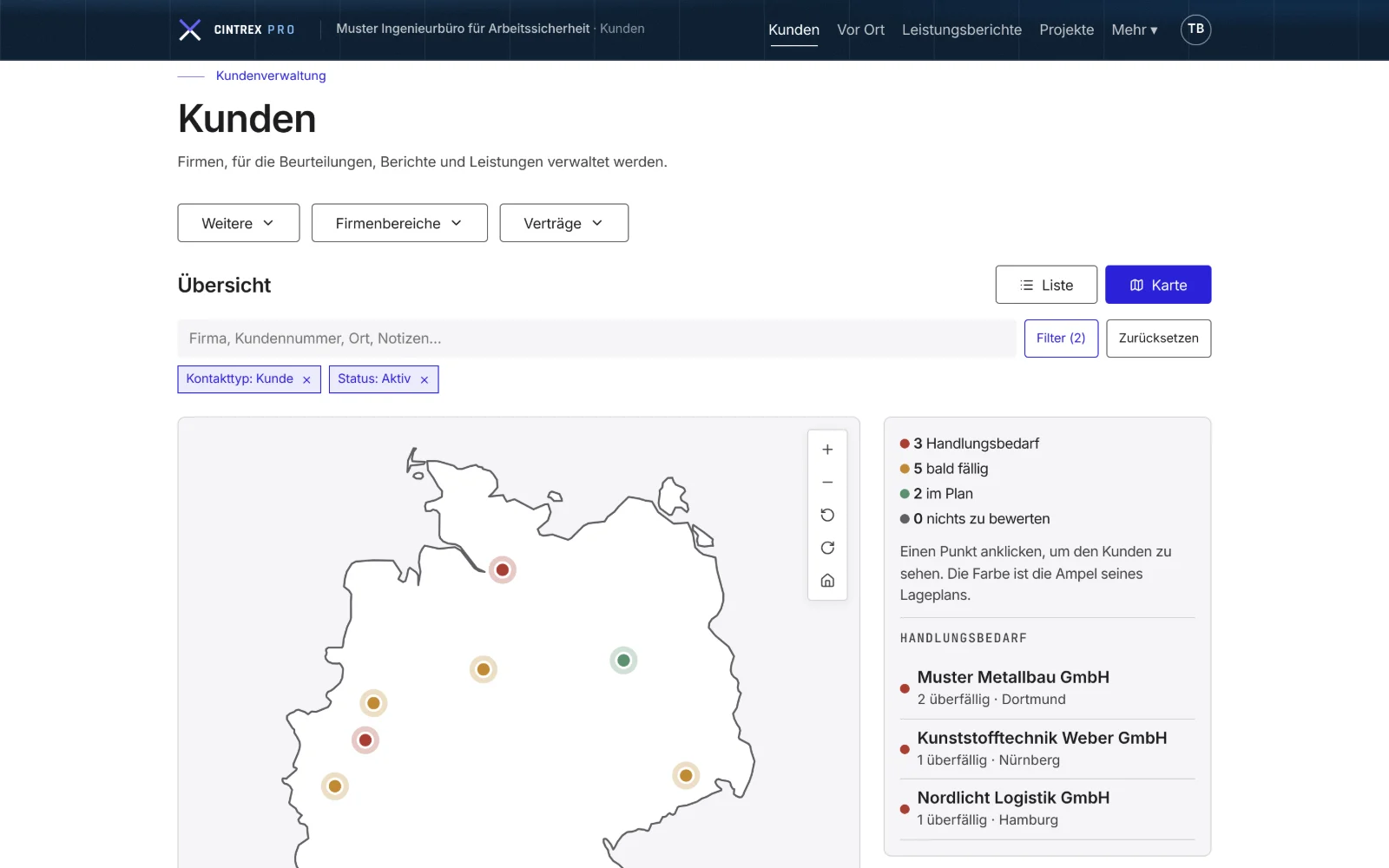Rotate map counterclockwise
The height and width of the screenshot is (868, 1389).
(x=827, y=516)
